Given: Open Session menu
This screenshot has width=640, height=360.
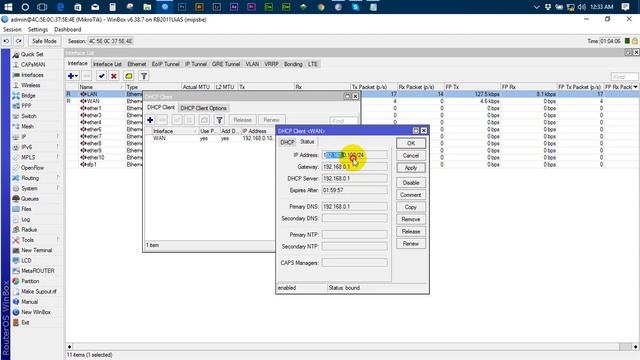Looking at the screenshot, I should point(12,29).
